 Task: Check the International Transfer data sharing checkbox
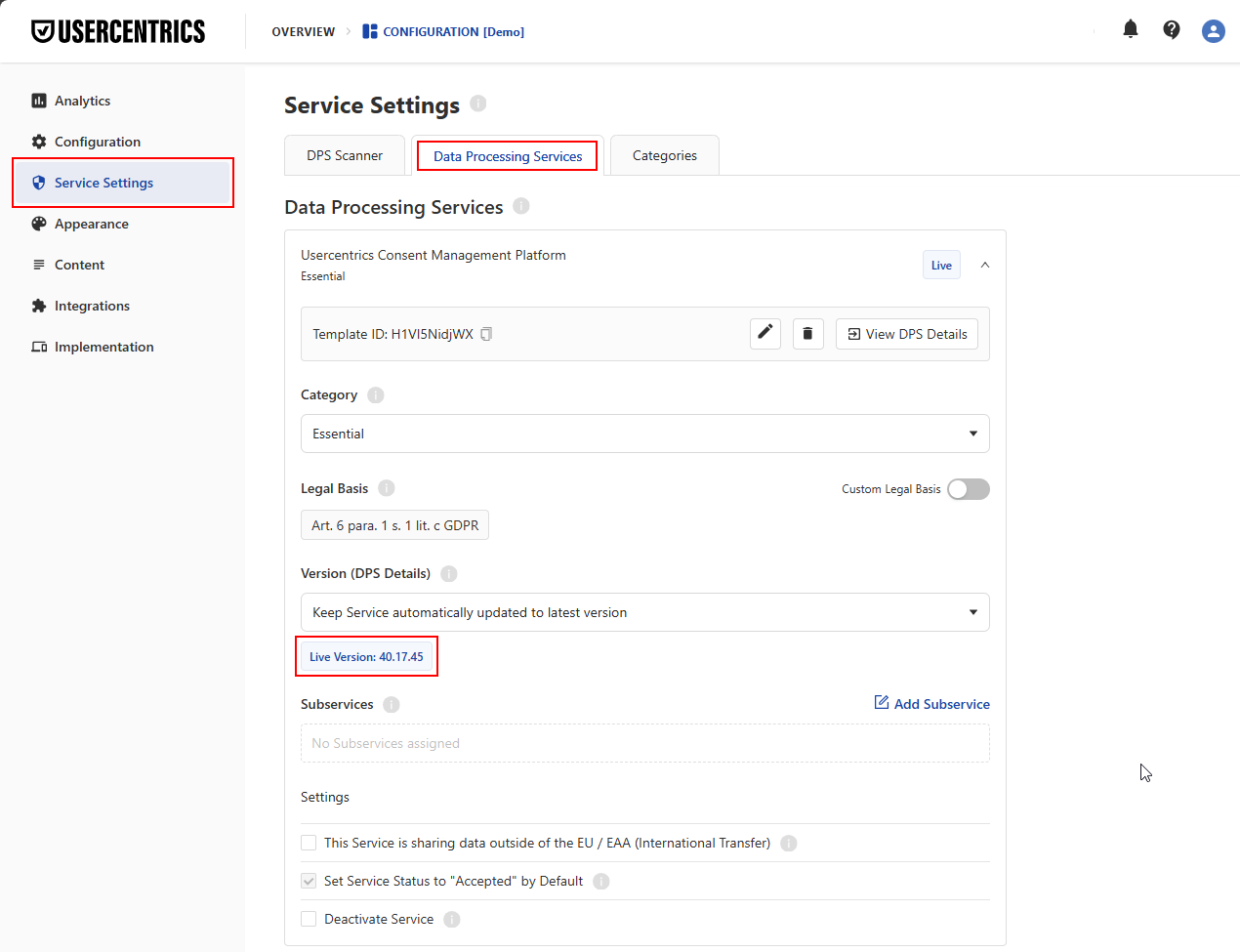(x=309, y=843)
